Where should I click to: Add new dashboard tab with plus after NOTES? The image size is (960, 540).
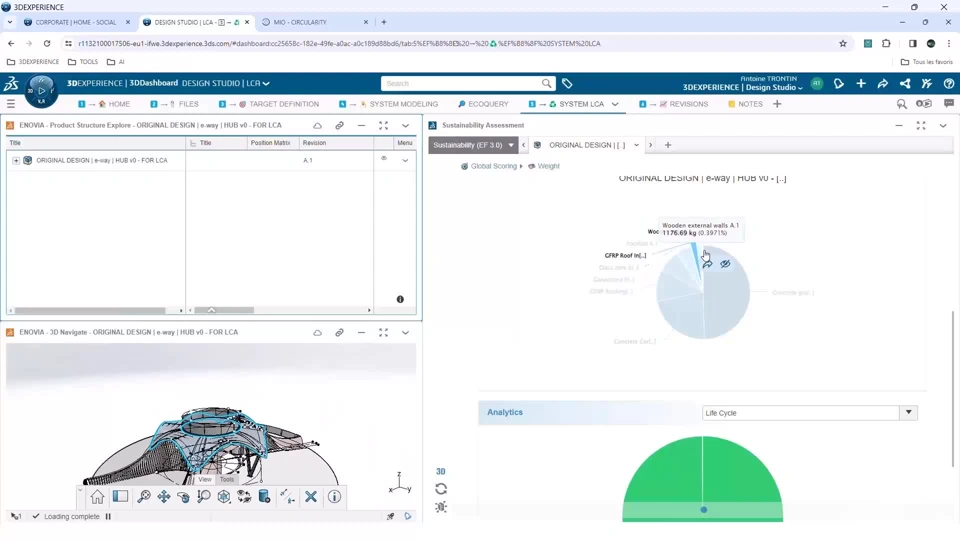pos(777,104)
